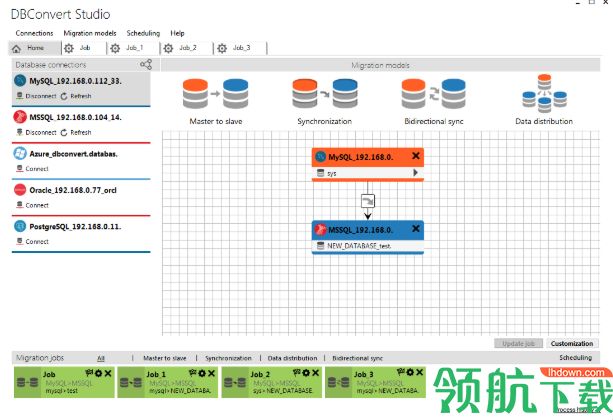This screenshot has height=420, width=613.
Task: Filter migration jobs by Master to slave
Action: [165, 358]
